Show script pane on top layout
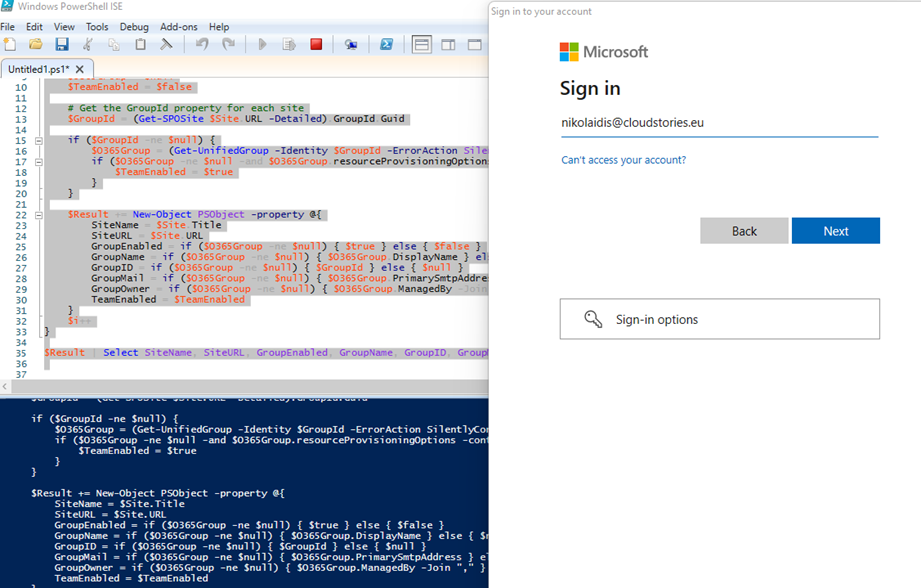Screen dimensions: 921x588 [x=422, y=45]
